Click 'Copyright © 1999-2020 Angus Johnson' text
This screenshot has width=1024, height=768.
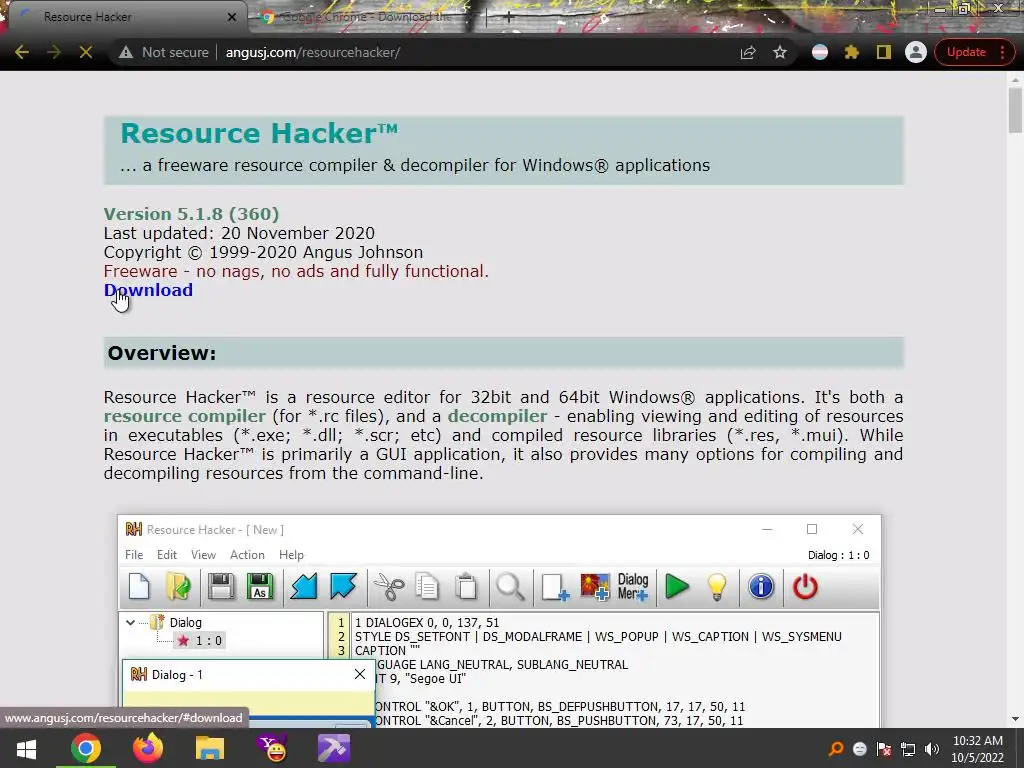tap(263, 252)
